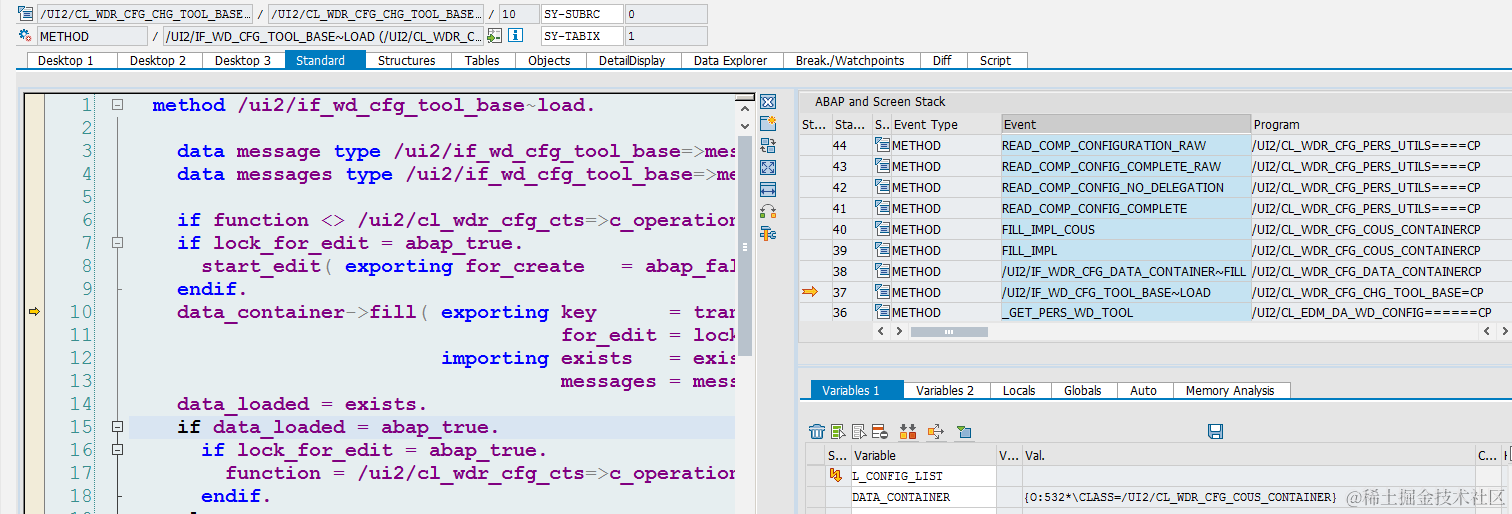Click the method icon in stack row 44
Image resolution: width=1512 pixels, height=514 pixels.
882,146
